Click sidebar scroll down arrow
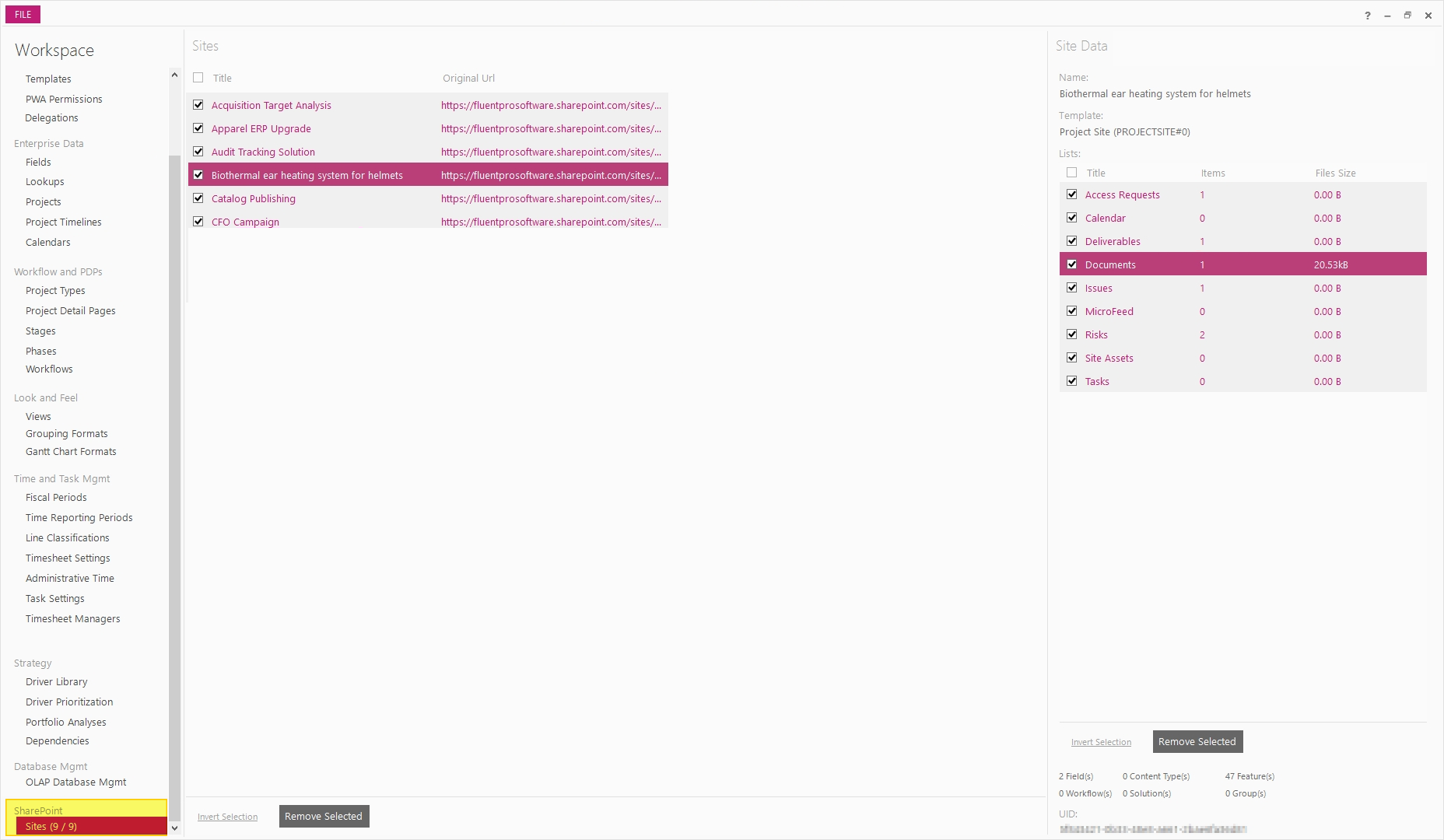The image size is (1444, 840). click(x=174, y=828)
